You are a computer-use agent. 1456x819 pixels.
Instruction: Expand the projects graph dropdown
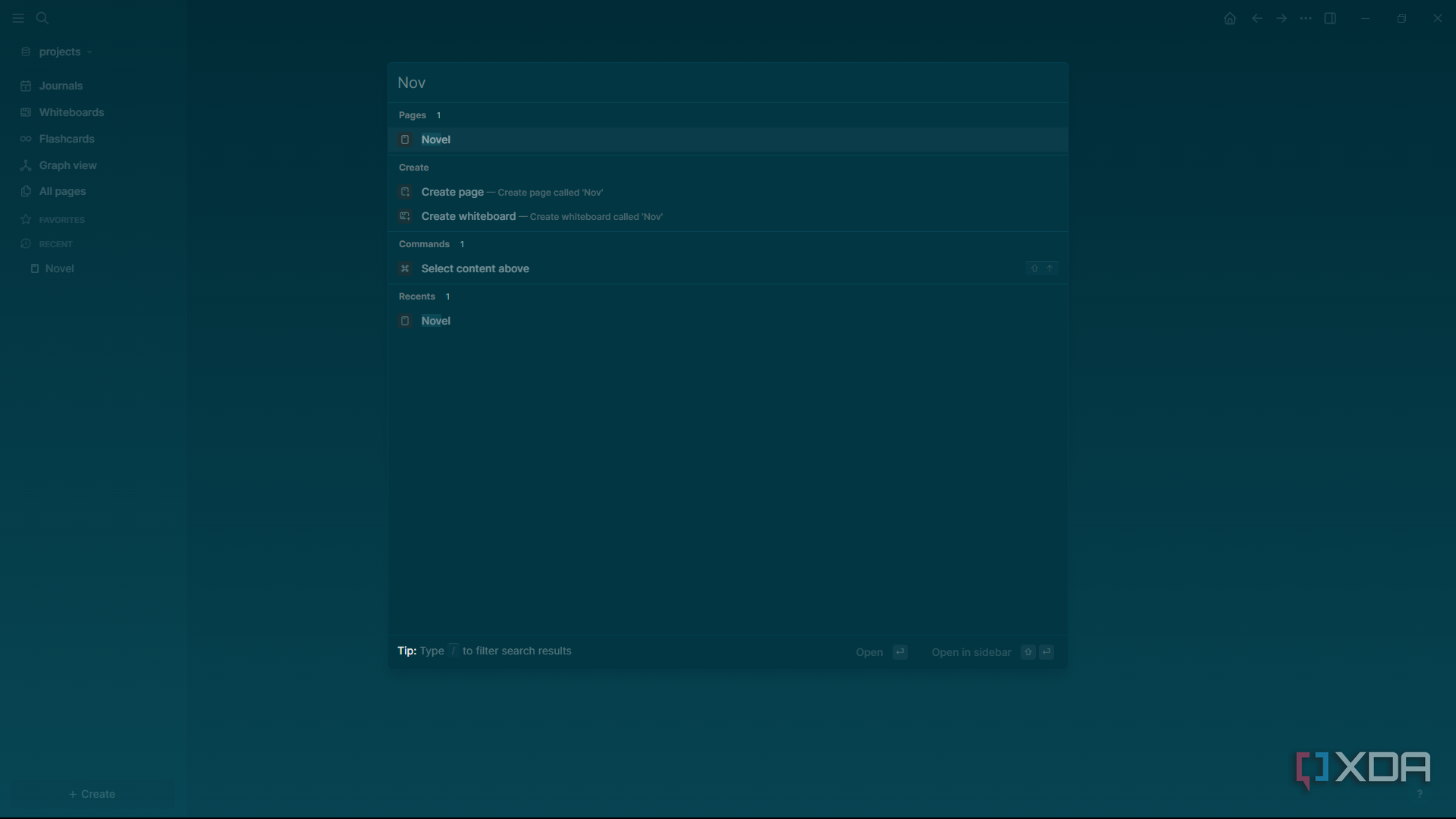58,52
